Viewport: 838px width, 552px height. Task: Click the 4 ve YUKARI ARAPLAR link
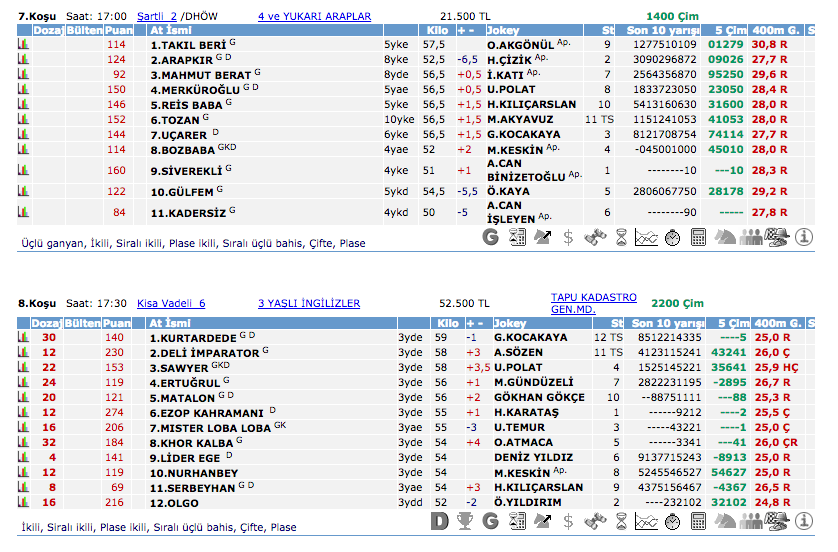314,17
